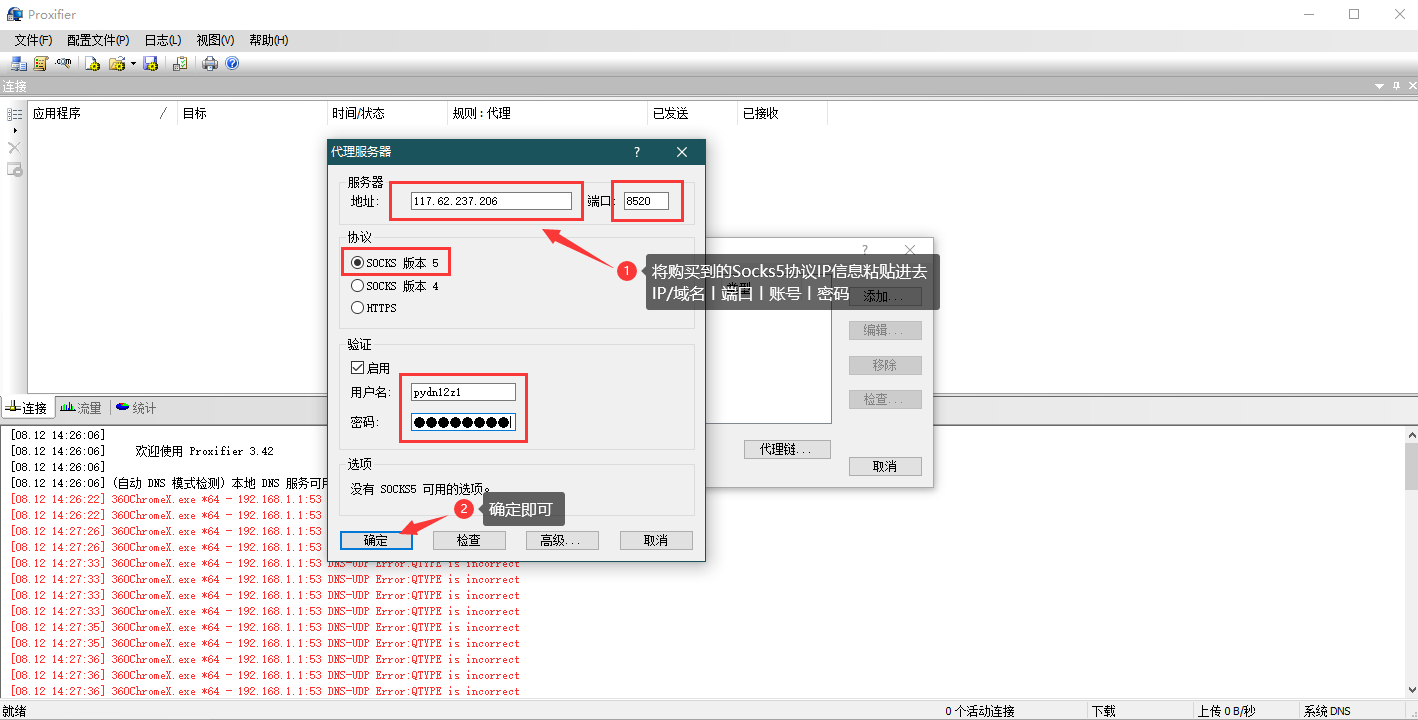Open the 帮助(H) menu

pyautogui.click(x=268, y=40)
